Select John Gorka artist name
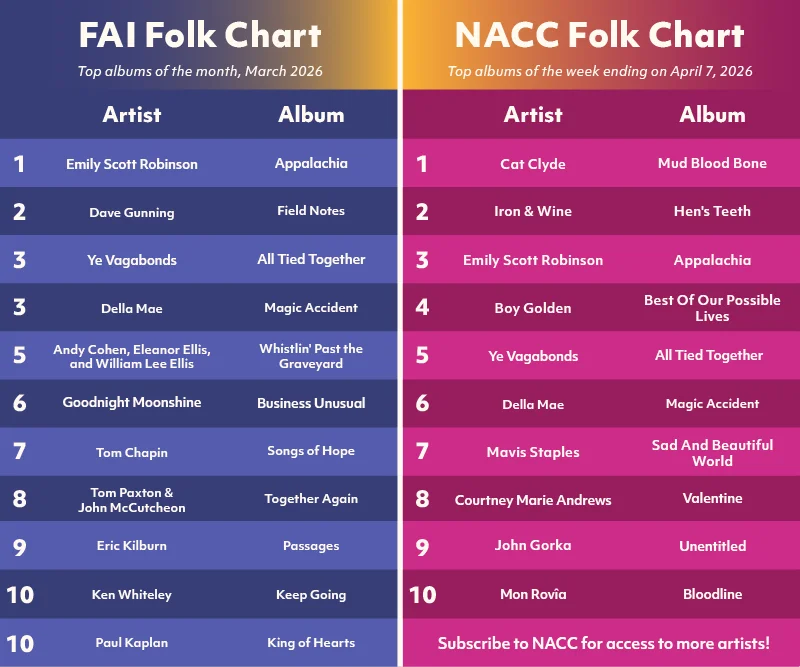This screenshot has width=800, height=667. (533, 546)
